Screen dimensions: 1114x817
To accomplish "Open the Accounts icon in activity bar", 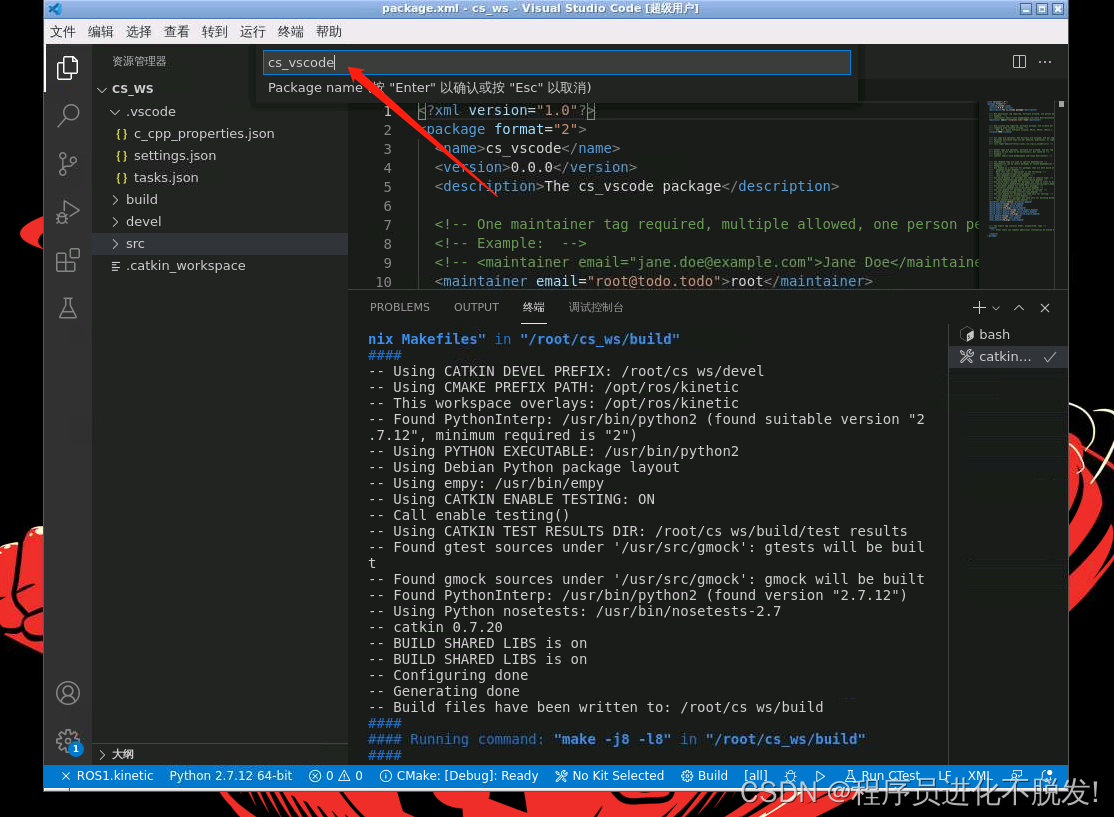I will pyautogui.click(x=67, y=693).
